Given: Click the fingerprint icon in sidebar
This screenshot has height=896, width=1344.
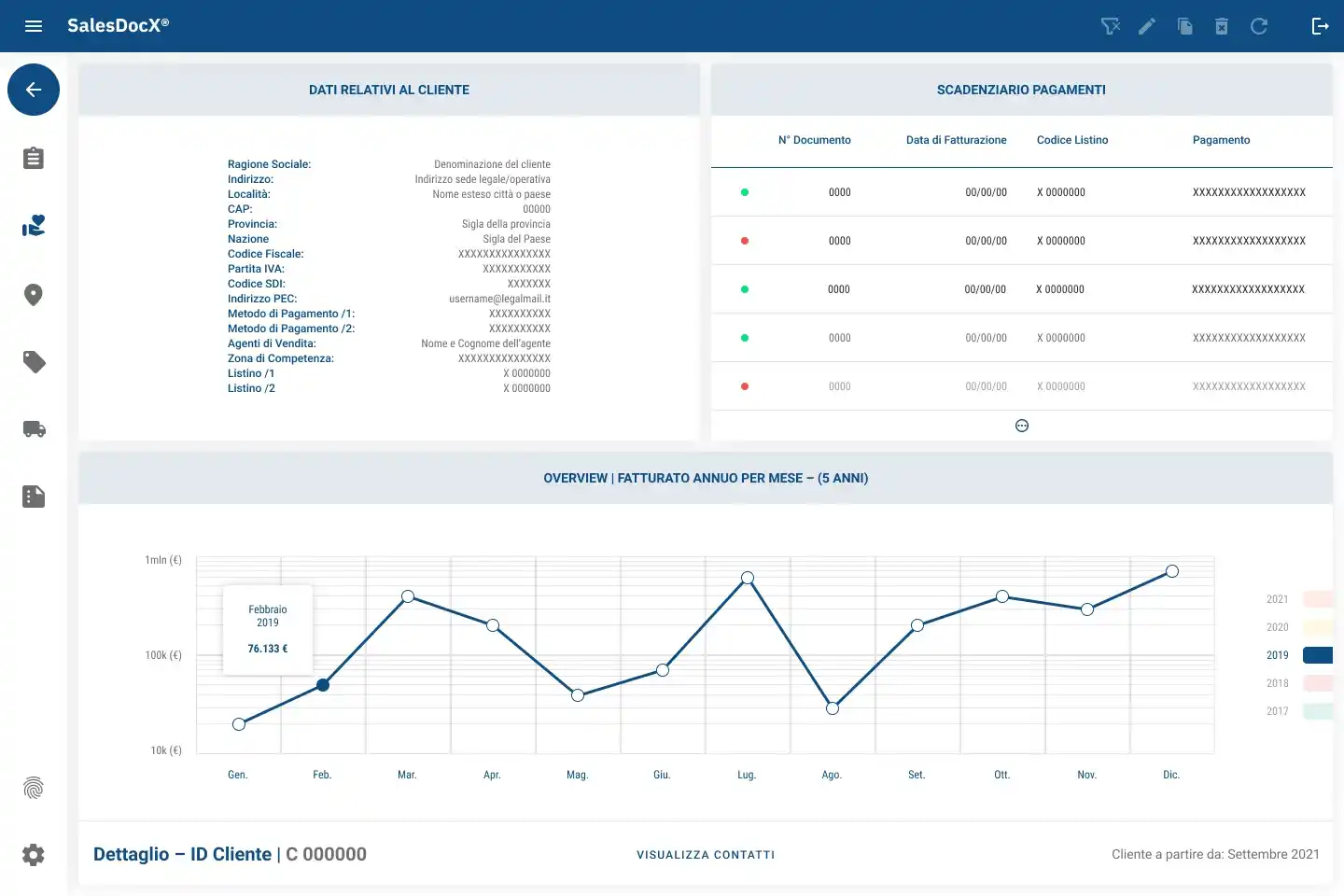Looking at the screenshot, I should coord(34,788).
